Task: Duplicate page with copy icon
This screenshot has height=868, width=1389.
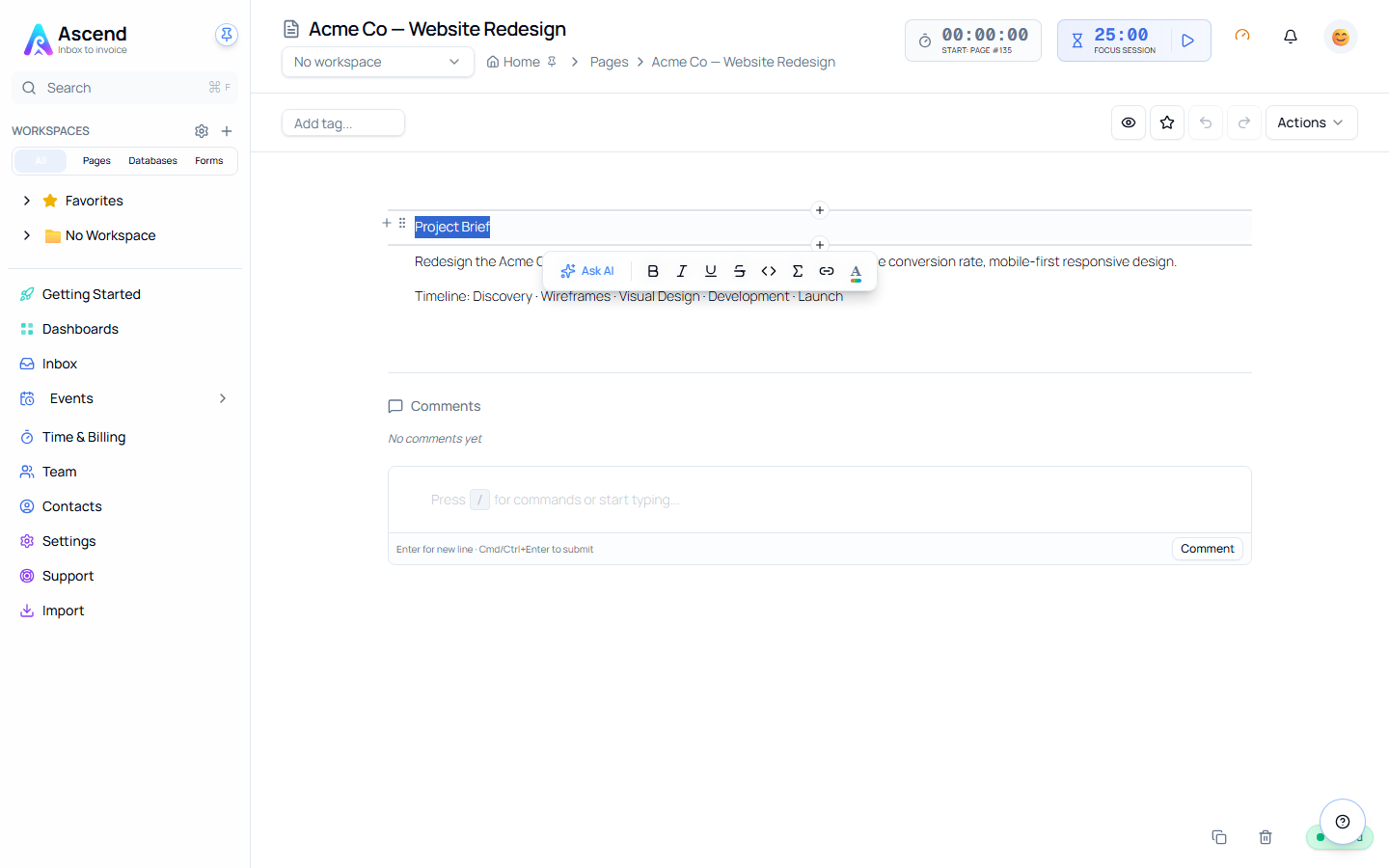Action: [x=1219, y=837]
